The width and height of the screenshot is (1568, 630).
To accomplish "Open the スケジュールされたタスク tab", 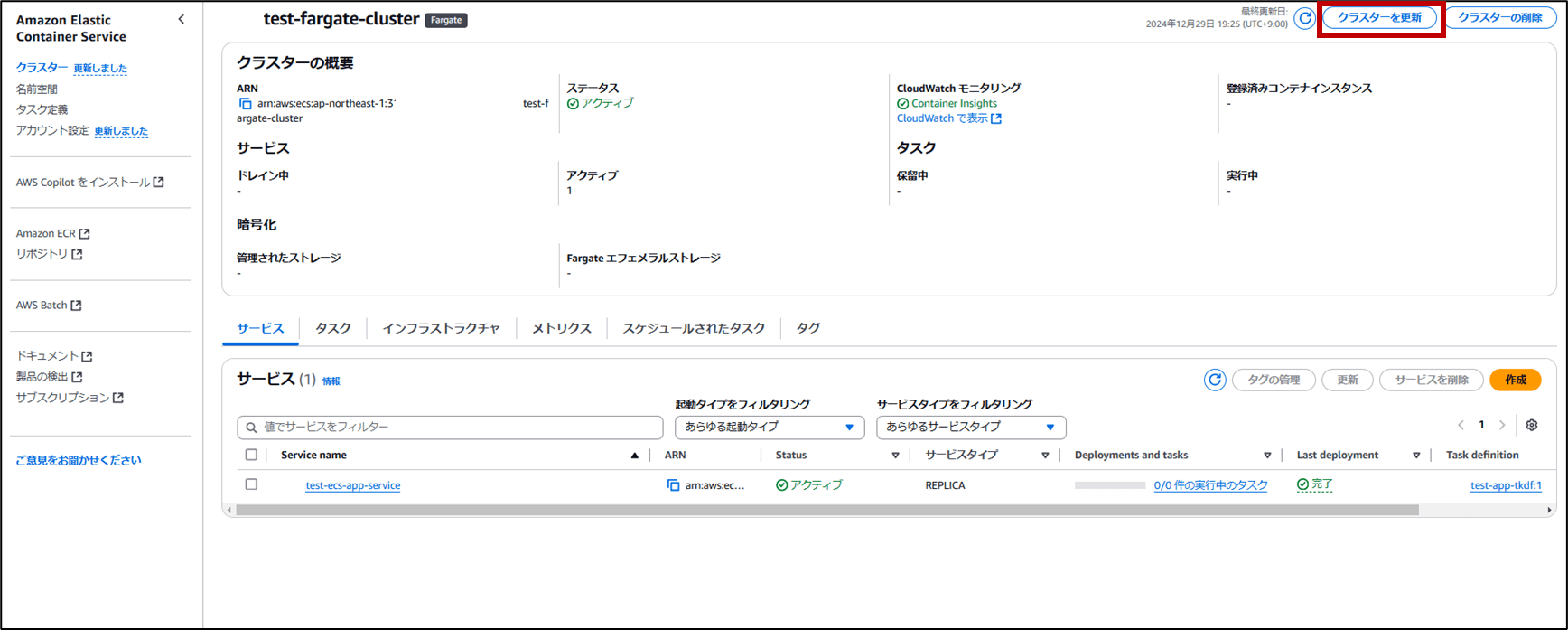I will pos(693,328).
